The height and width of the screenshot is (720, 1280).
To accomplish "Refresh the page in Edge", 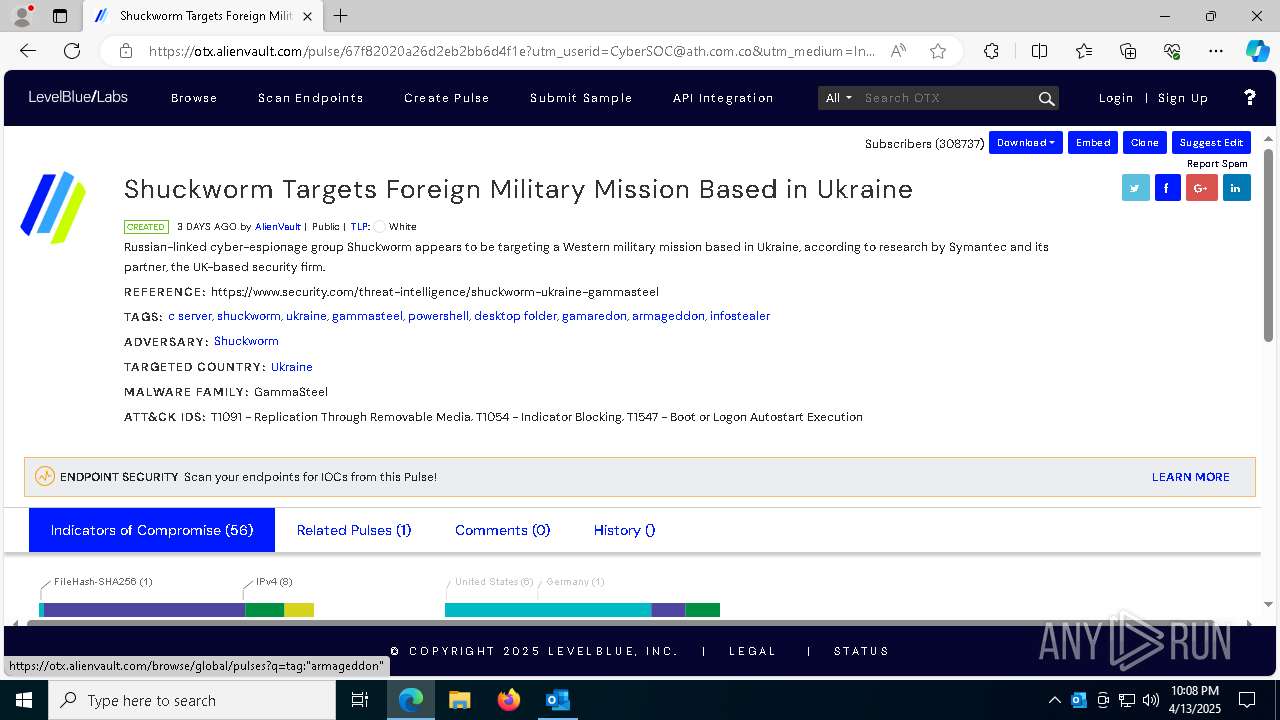I will pos(72,51).
